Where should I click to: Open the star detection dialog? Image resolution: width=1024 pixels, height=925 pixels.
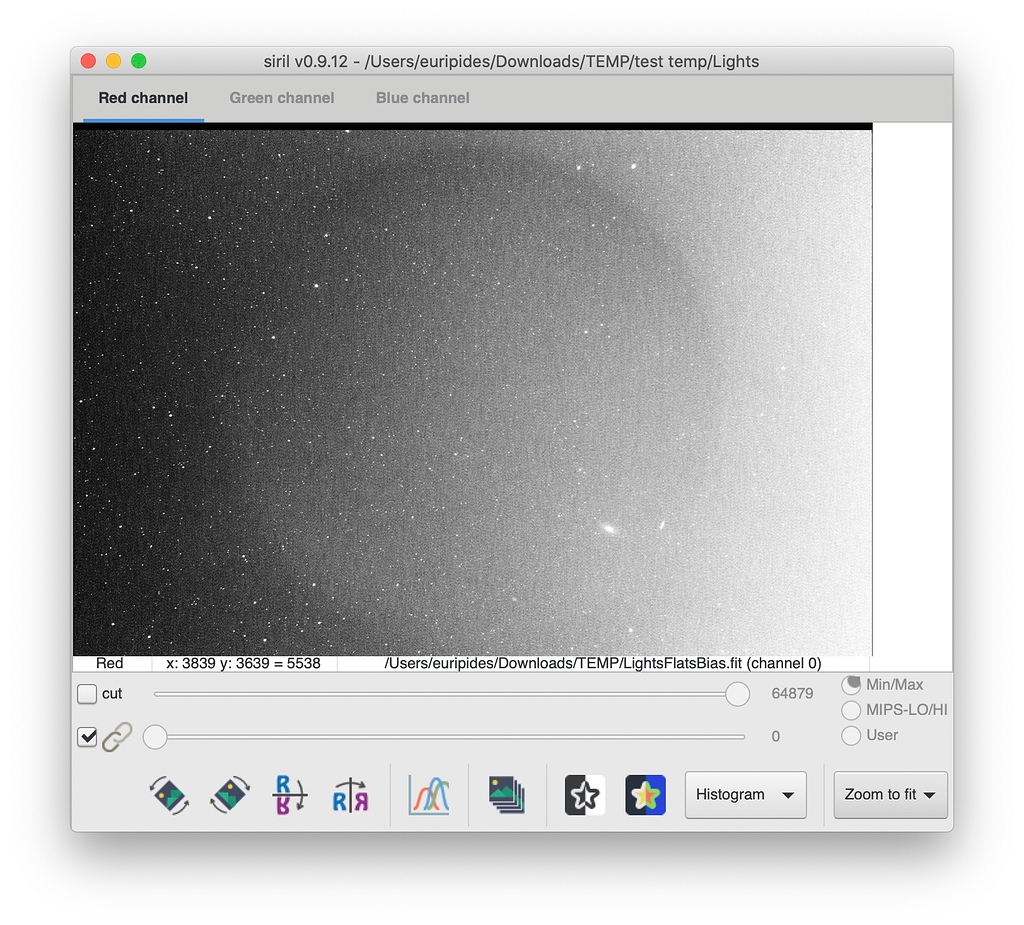coord(584,795)
